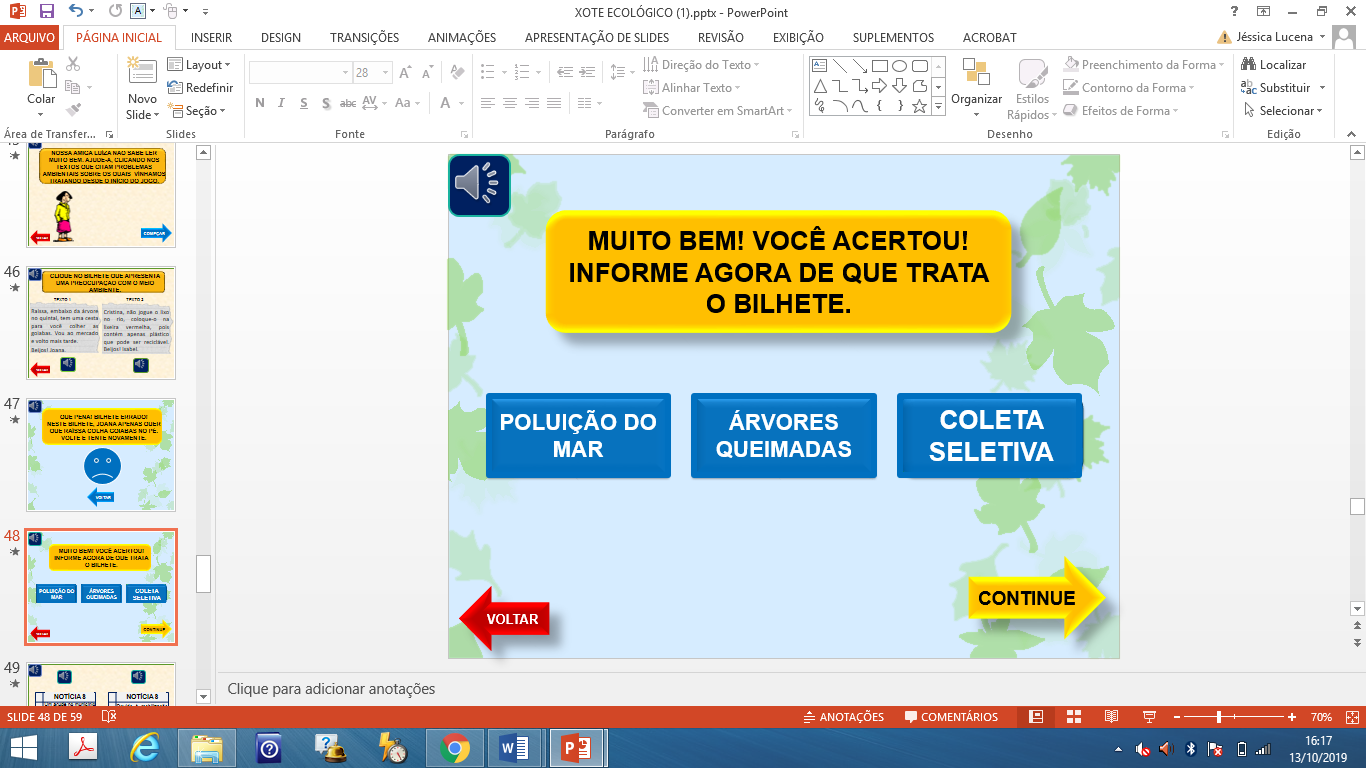Select slide 47 thumbnail

(x=101, y=455)
